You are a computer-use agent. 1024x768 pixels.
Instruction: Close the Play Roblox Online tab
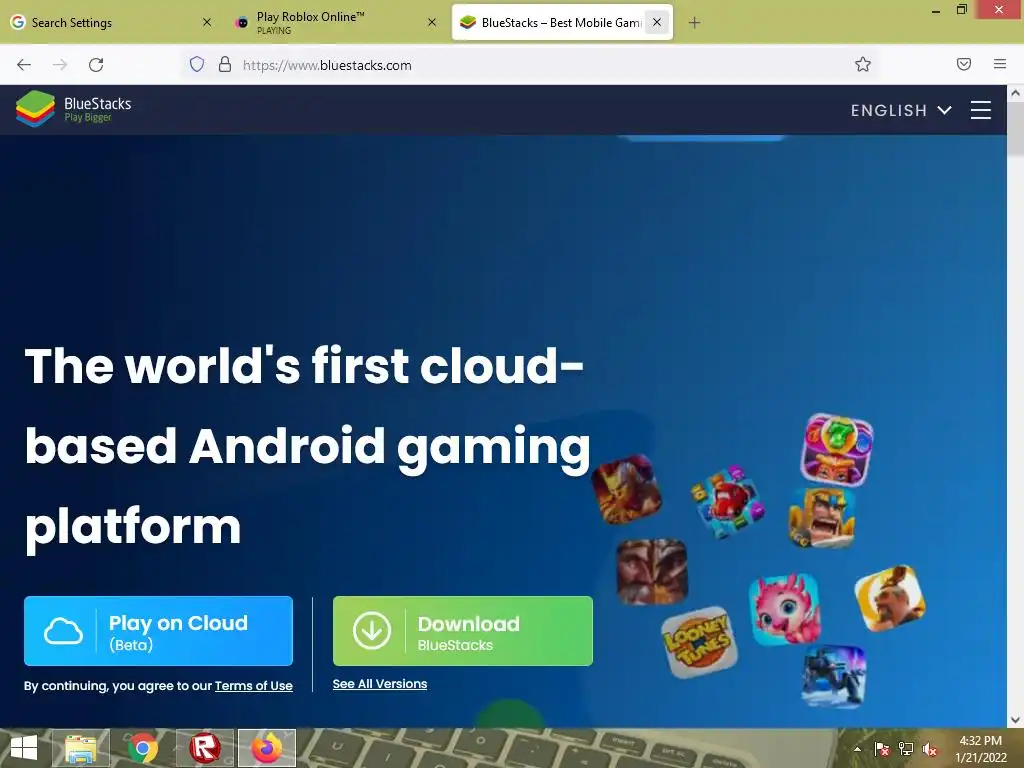coord(432,22)
